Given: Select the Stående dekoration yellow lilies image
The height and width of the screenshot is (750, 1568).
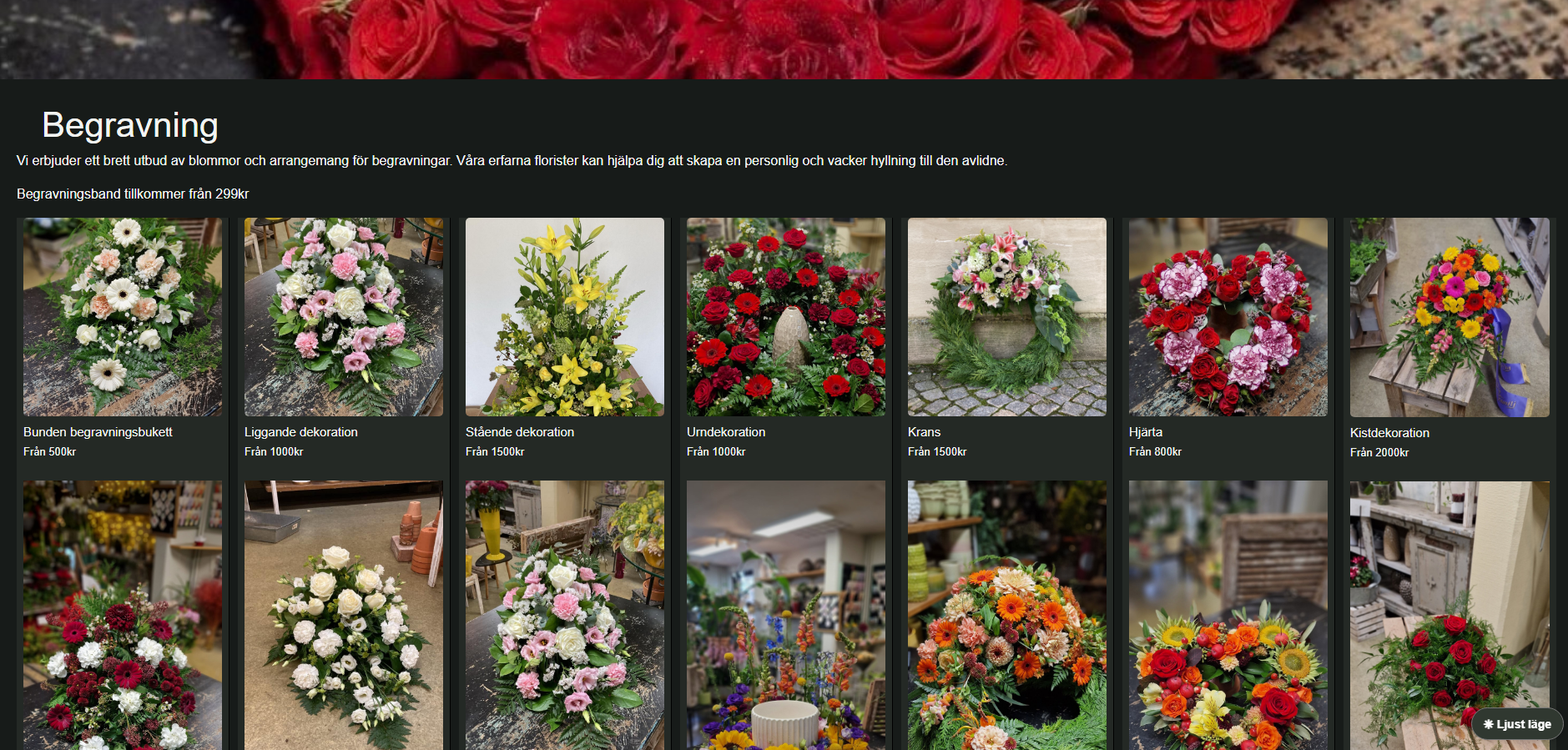Looking at the screenshot, I should coord(565,317).
